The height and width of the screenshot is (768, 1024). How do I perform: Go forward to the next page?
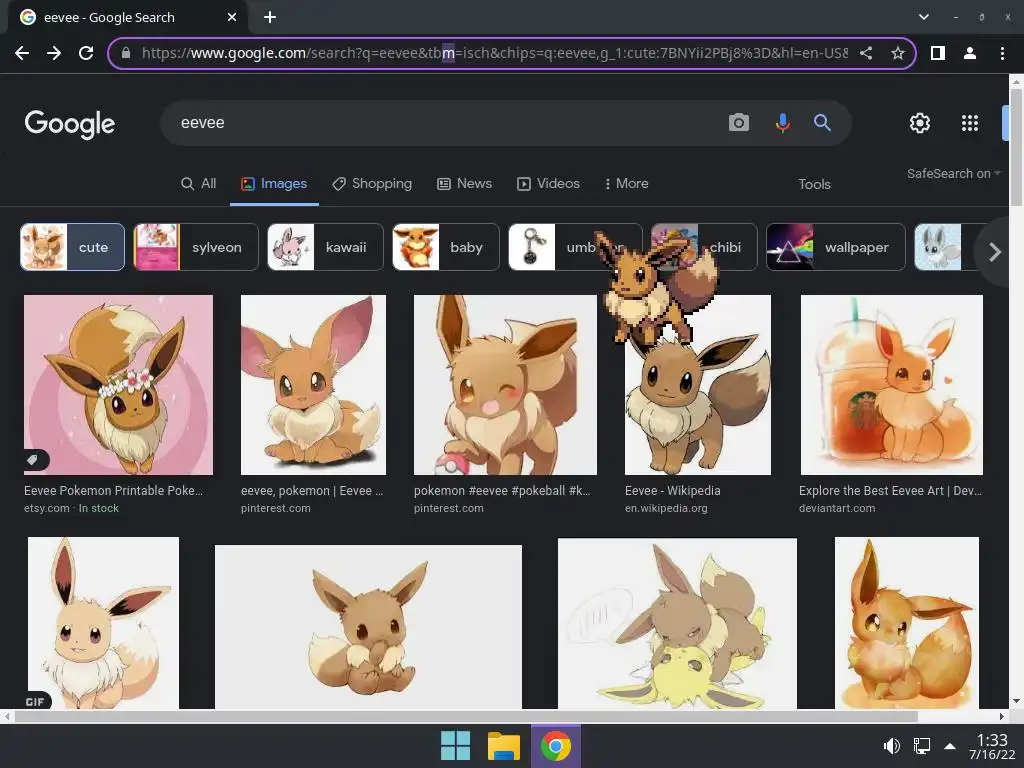click(x=54, y=53)
